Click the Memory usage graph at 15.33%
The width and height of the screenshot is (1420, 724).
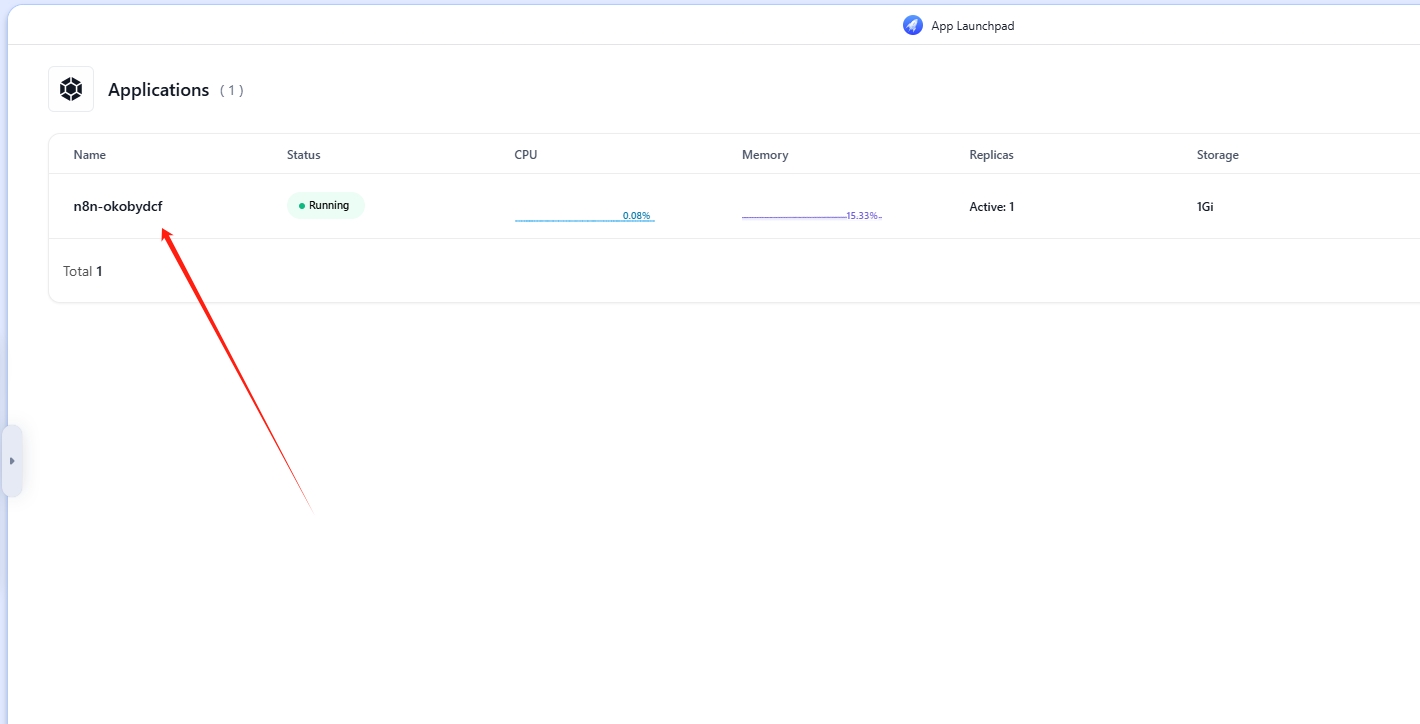pos(811,216)
